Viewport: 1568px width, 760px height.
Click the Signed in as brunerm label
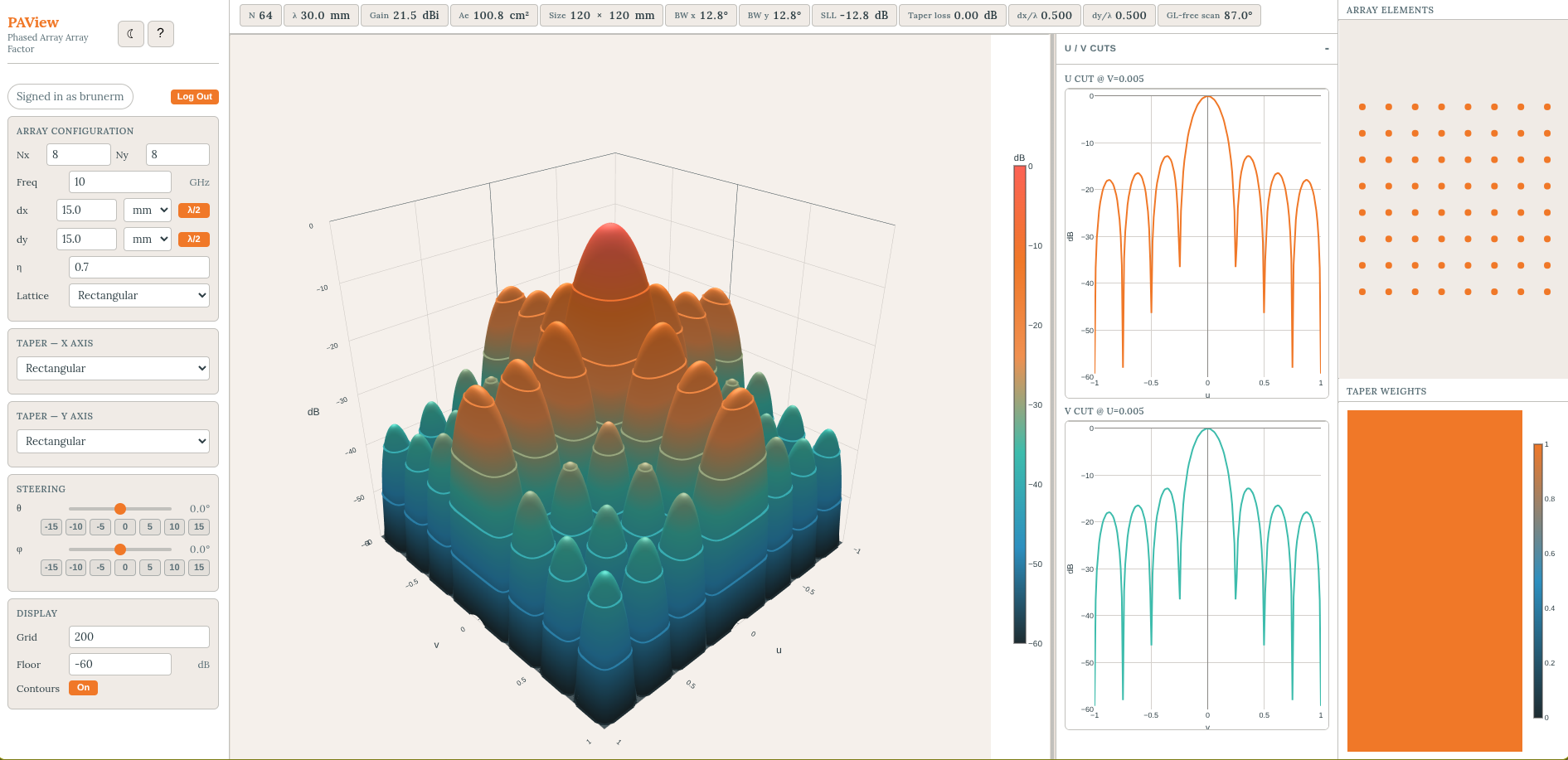pyautogui.click(x=70, y=97)
